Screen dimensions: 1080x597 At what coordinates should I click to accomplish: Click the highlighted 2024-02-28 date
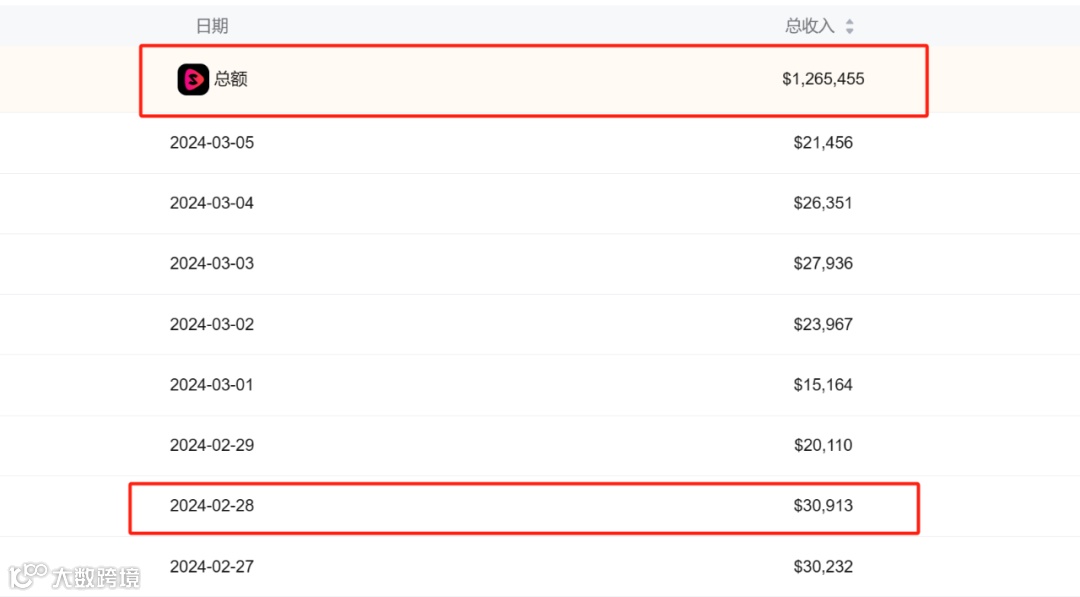pos(212,506)
